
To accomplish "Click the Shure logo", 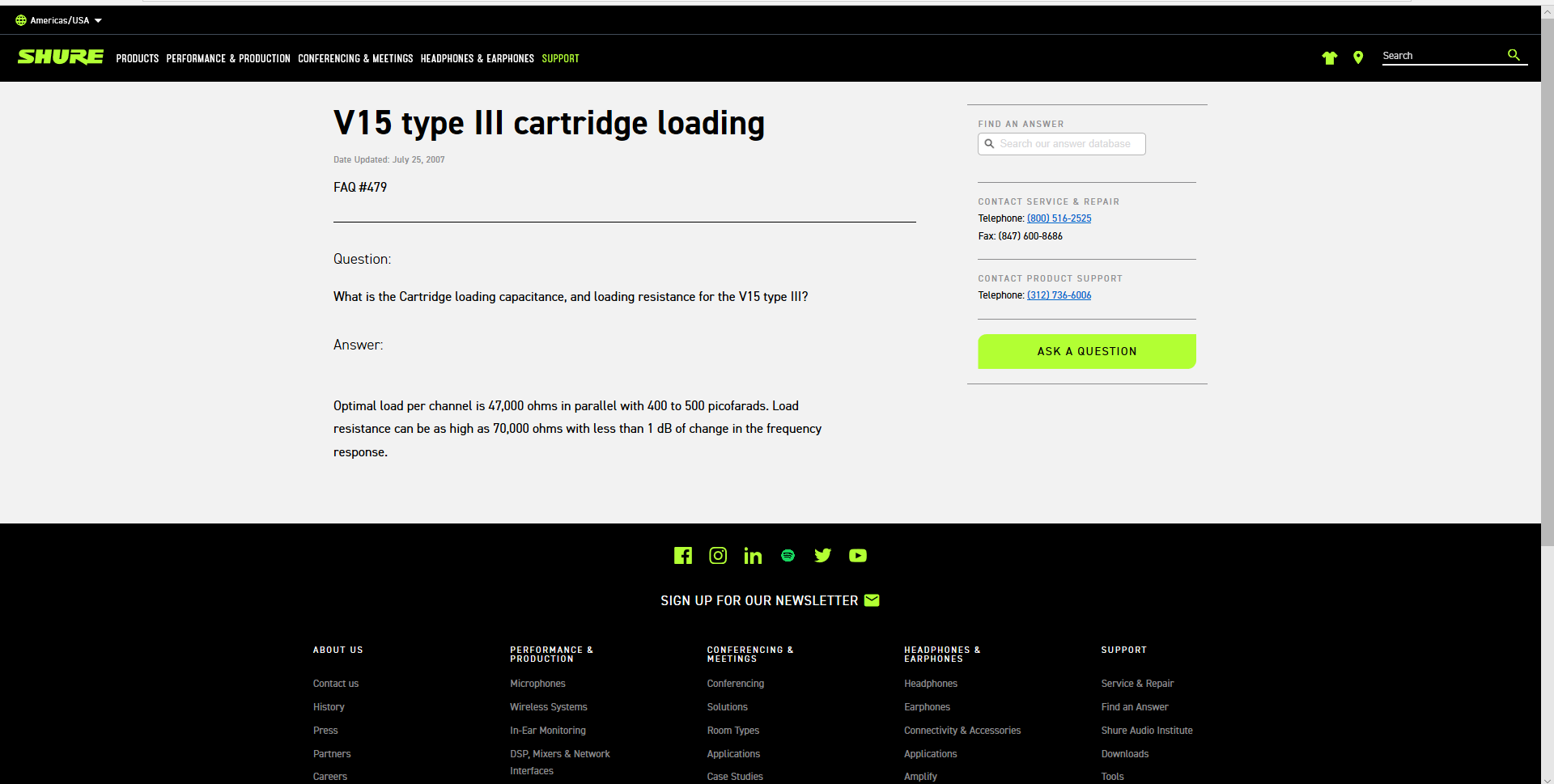I will (x=61, y=57).
